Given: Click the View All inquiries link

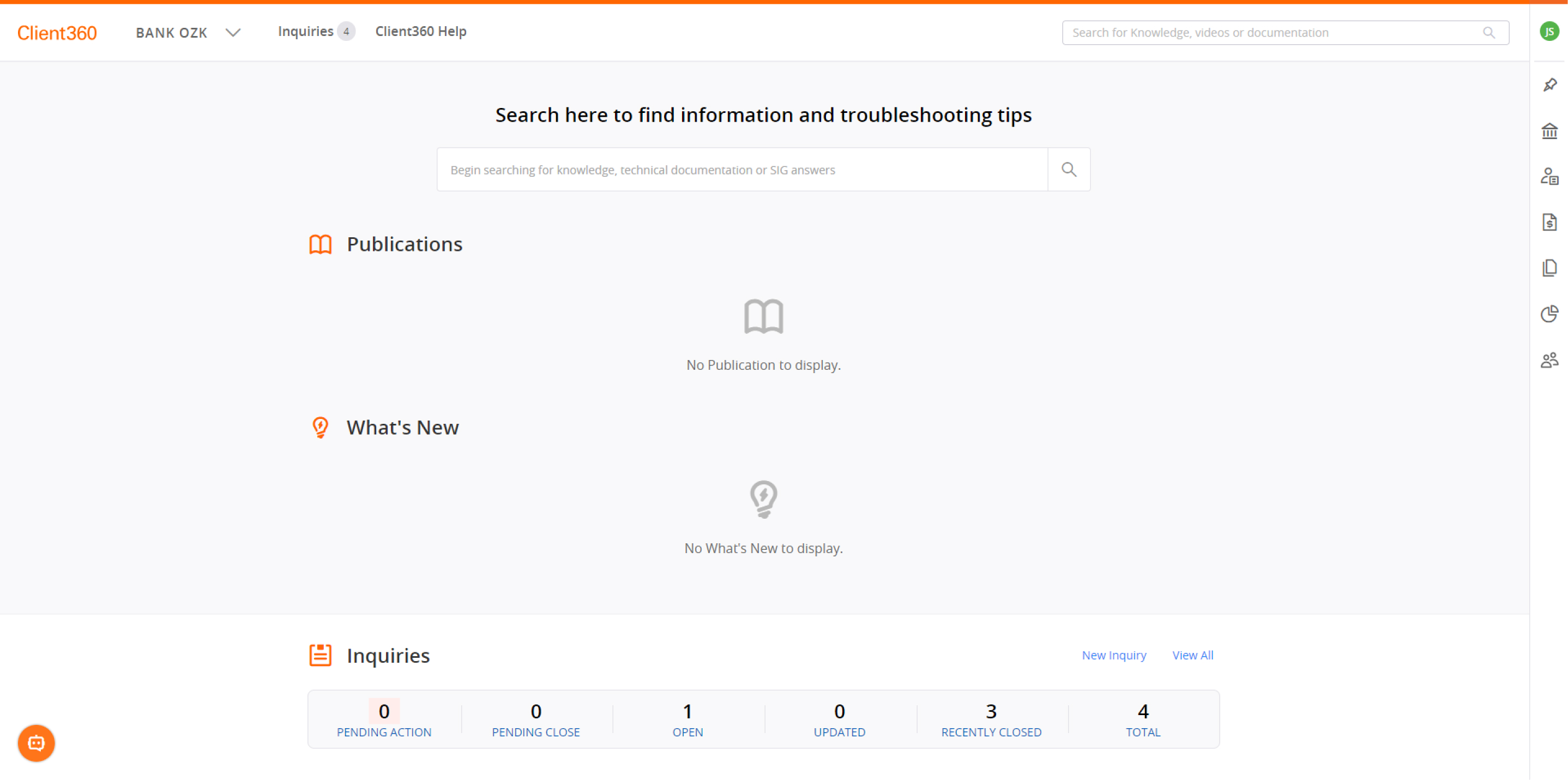Looking at the screenshot, I should 1192,655.
